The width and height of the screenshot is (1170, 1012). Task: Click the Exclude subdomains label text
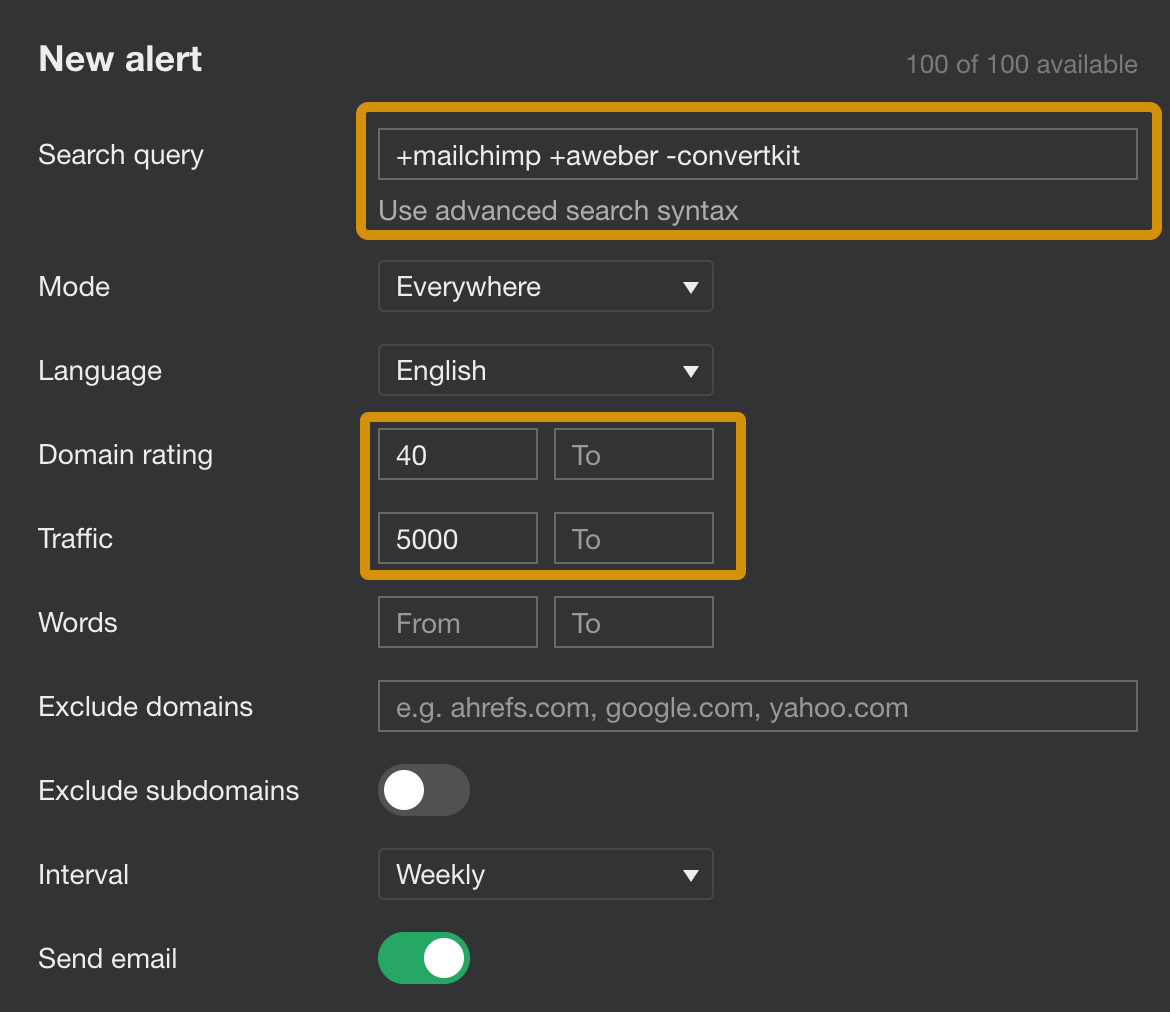point(168,791)
